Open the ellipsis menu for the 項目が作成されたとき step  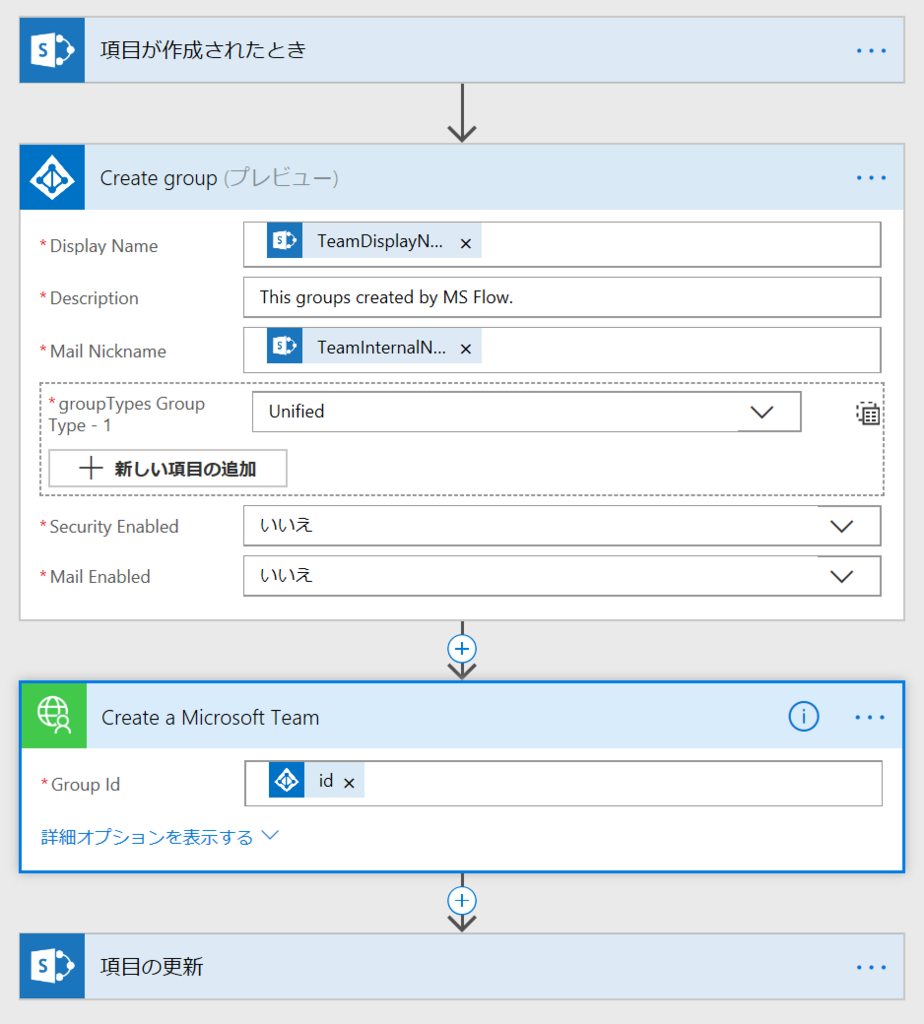tap(871, 50)
